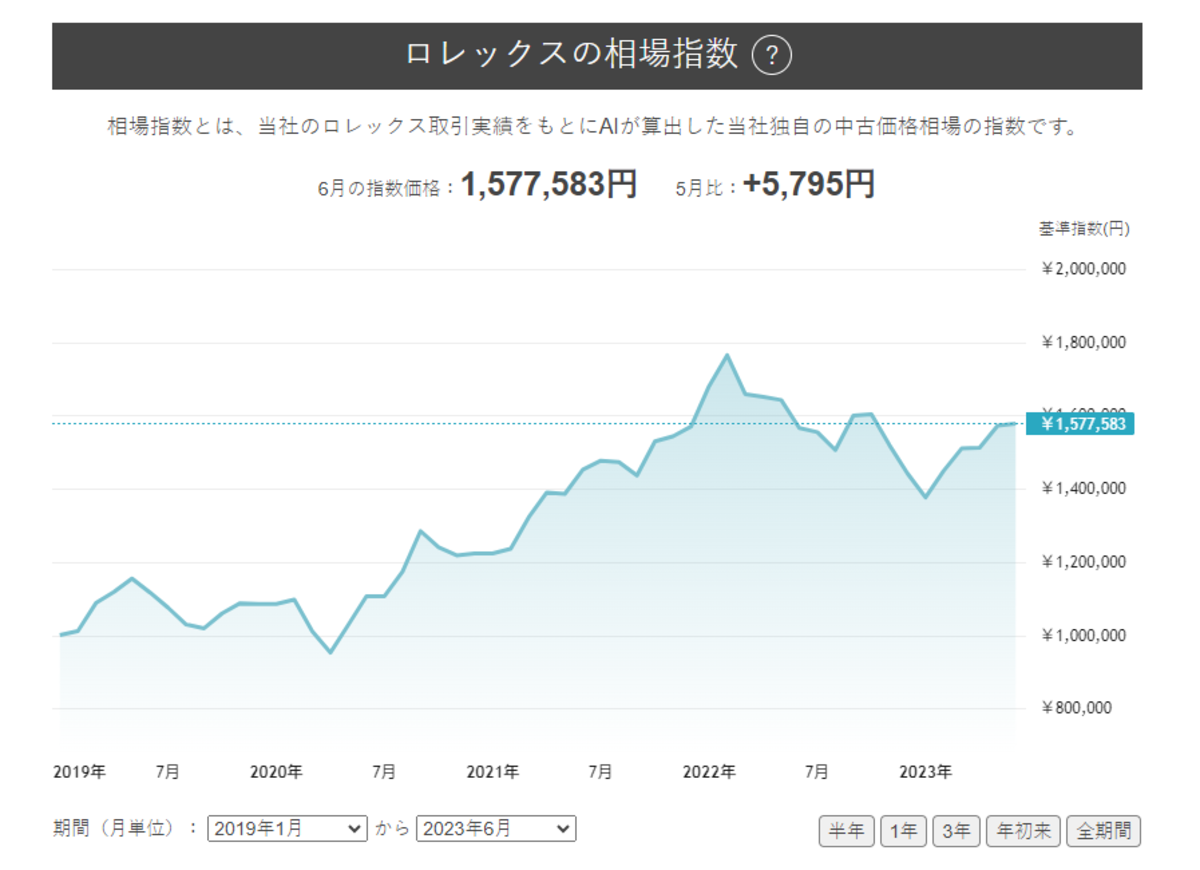1200x870 pixels.
Task: Click the ¥1,000,000 axis label
Action: coord(1084,636)
